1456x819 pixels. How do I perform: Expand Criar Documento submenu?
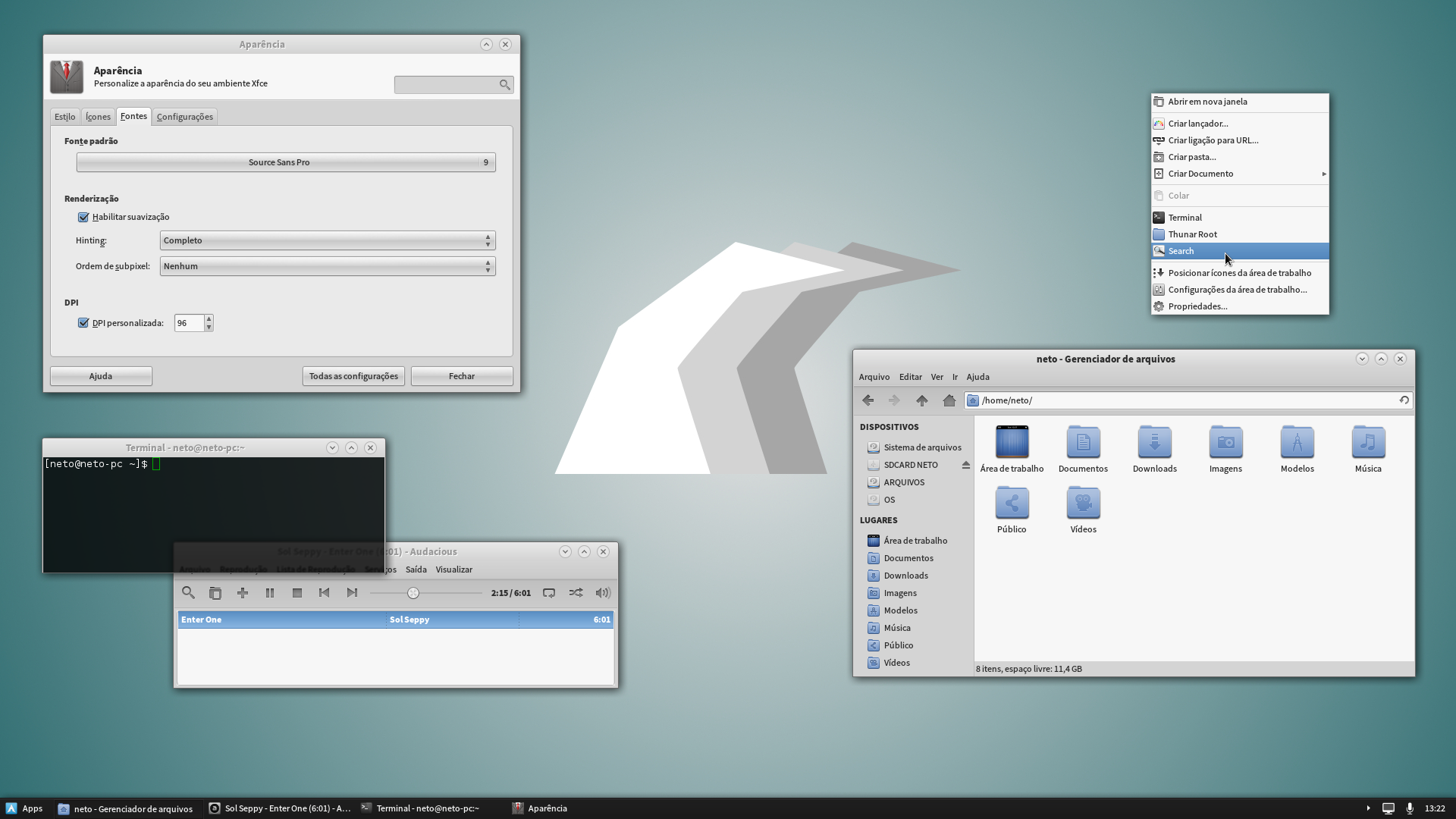tap(1240, 174)
